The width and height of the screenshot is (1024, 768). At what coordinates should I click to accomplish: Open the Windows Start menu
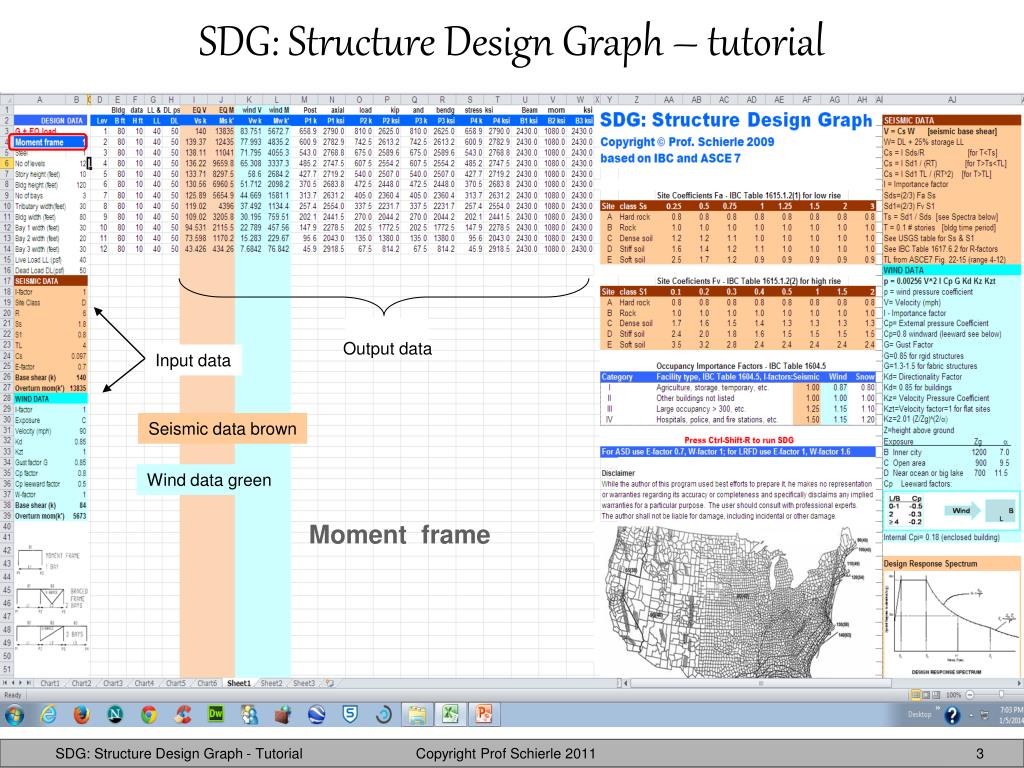click(x=14, y=715)
